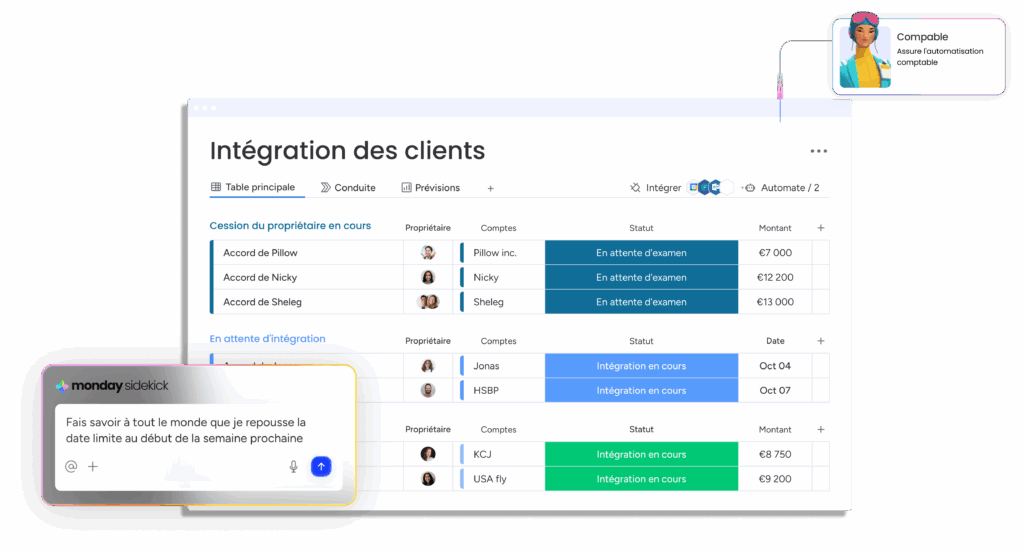Activate the microphone in sidekick

[293, 466]
